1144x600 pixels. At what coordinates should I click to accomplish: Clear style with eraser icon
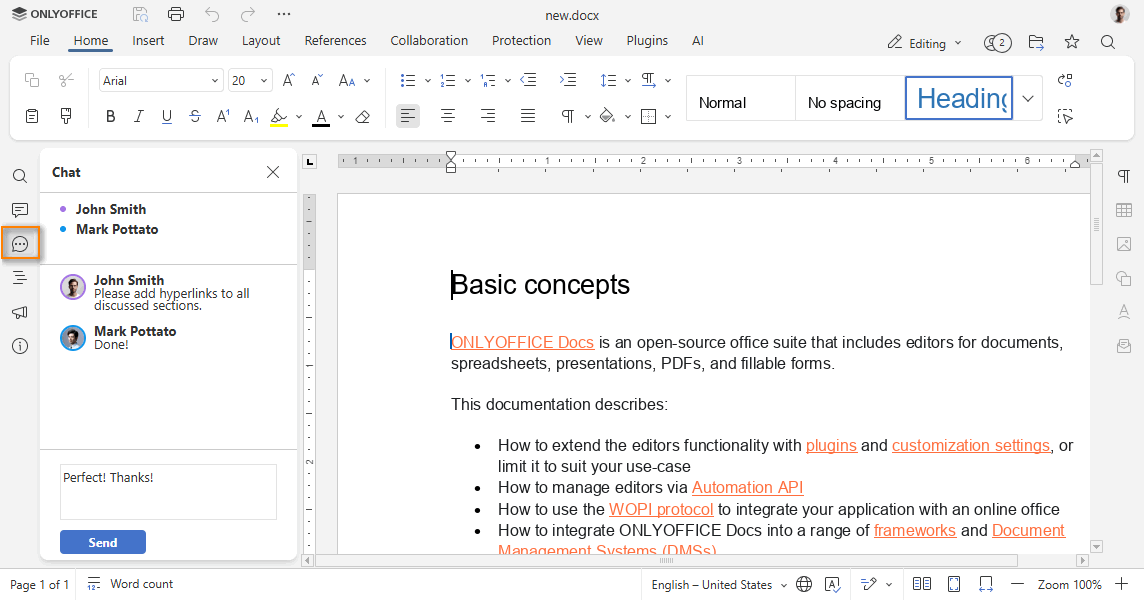point(363,116)
